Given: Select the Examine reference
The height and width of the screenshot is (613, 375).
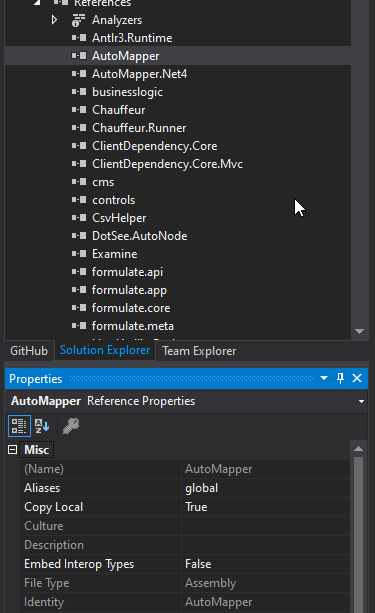Looking at the screenshot, I should point(115,254).
